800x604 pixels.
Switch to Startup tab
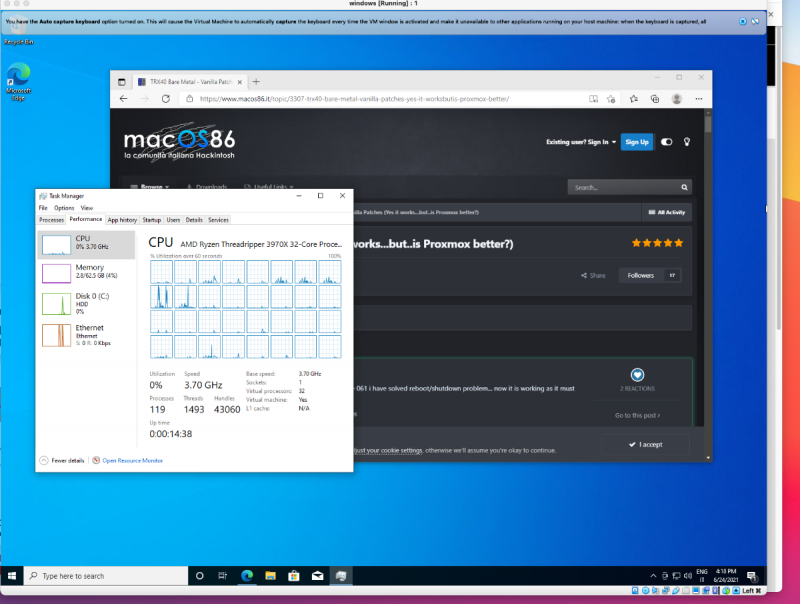coord(152,220)
